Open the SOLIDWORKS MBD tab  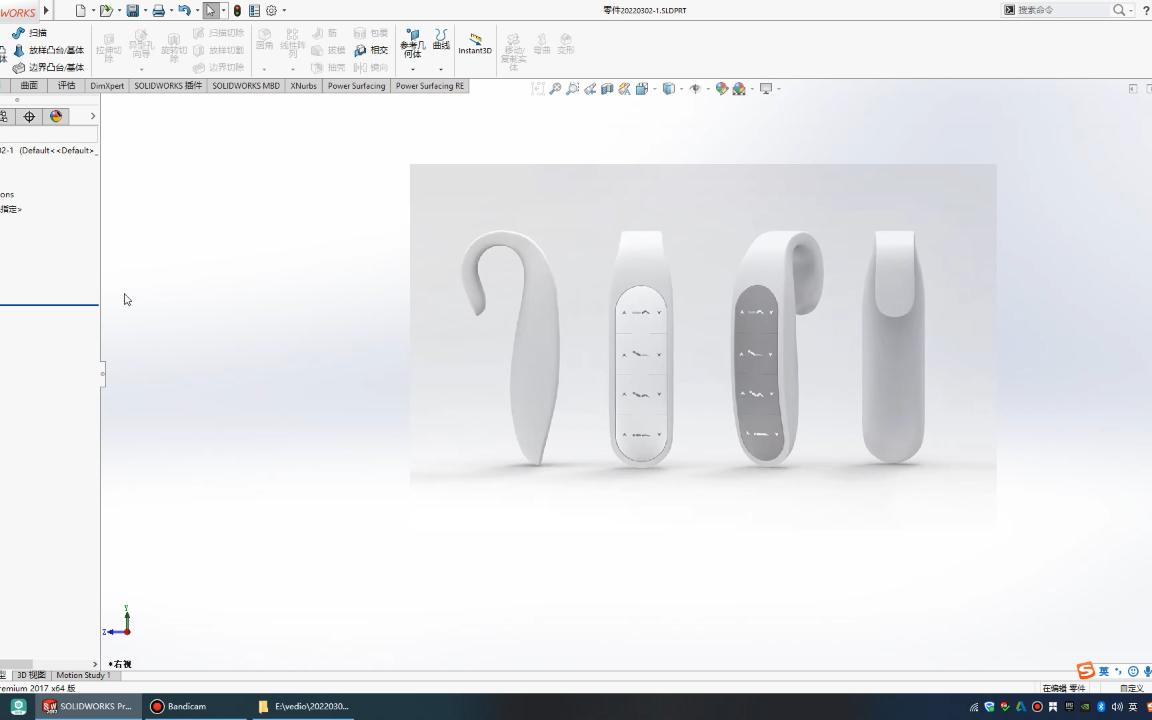246,86
